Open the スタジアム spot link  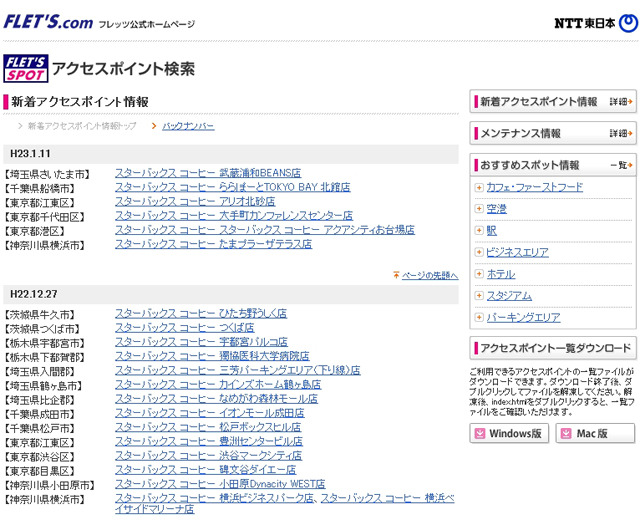pyautogui.click(x=509, y=296)
